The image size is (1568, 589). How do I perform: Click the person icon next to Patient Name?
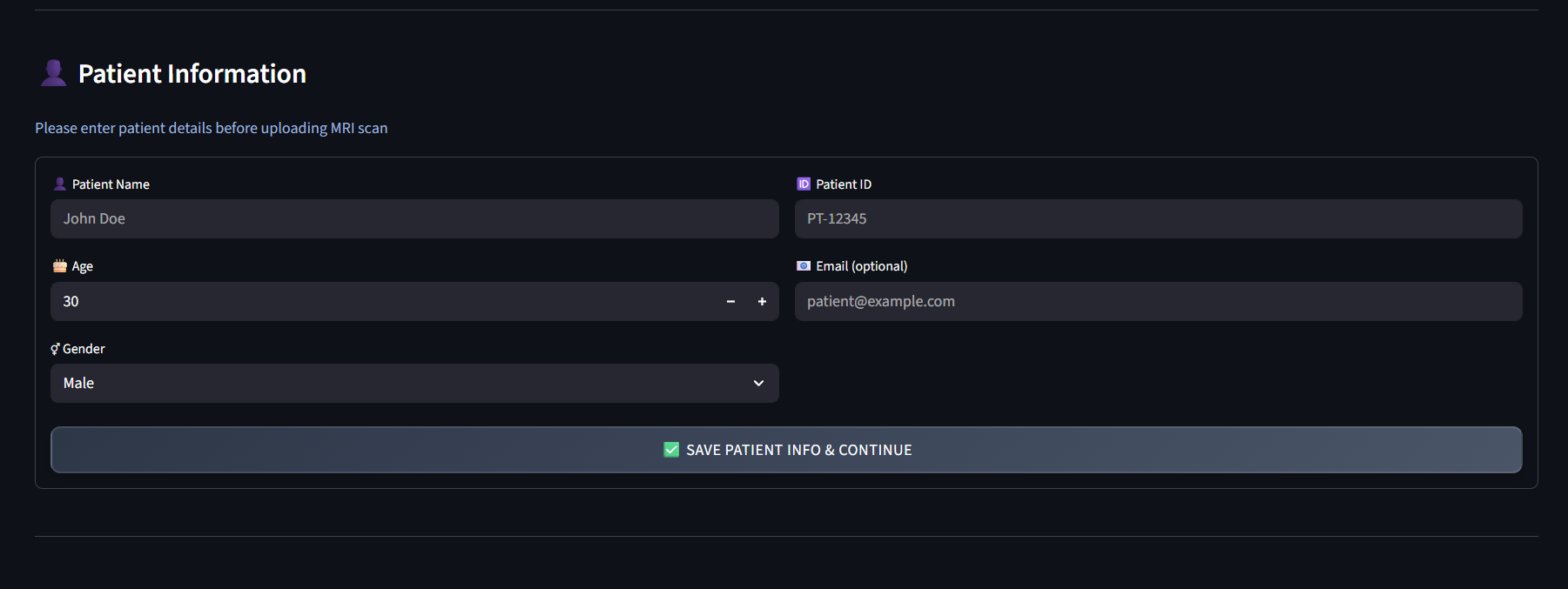coord(60,184)
